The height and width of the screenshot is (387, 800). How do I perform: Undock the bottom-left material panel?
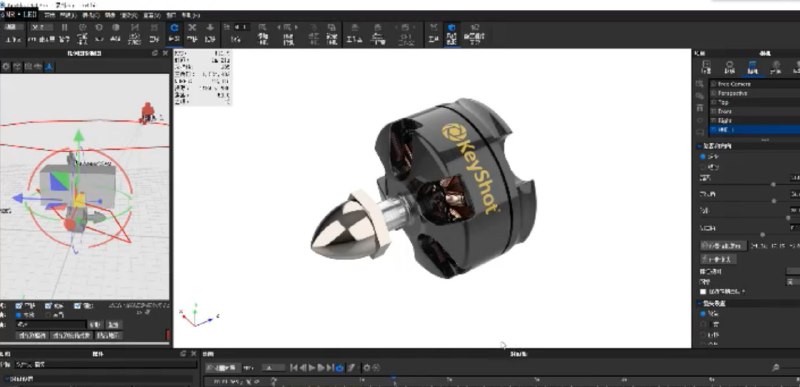pyautogui.click(x=183, y=353)
